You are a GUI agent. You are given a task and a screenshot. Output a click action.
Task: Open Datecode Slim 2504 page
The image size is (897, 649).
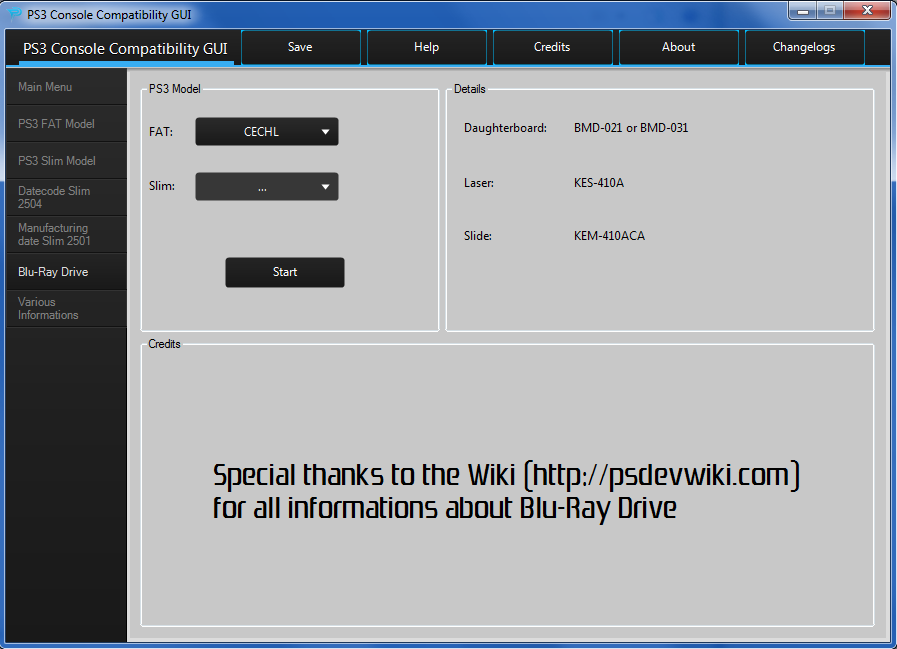click(x=66, y=197)
